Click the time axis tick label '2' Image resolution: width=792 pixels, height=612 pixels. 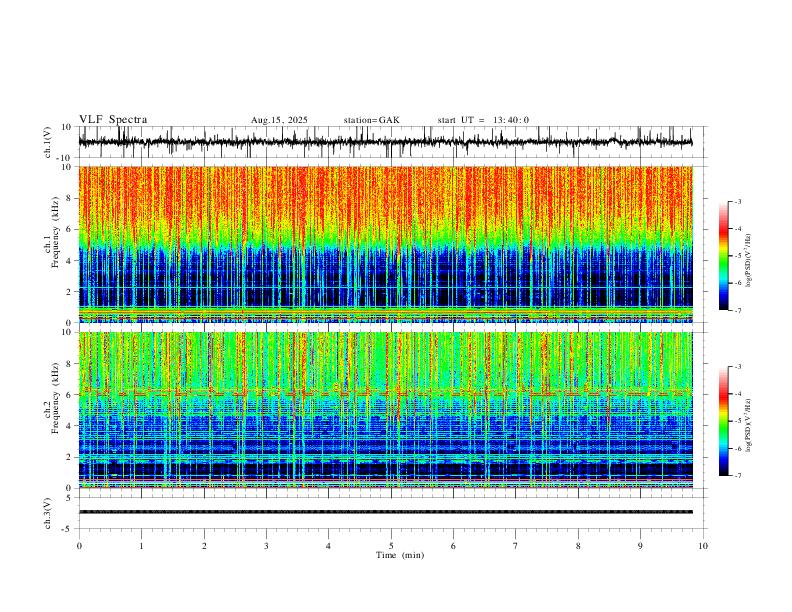click(x=204, y=546)
